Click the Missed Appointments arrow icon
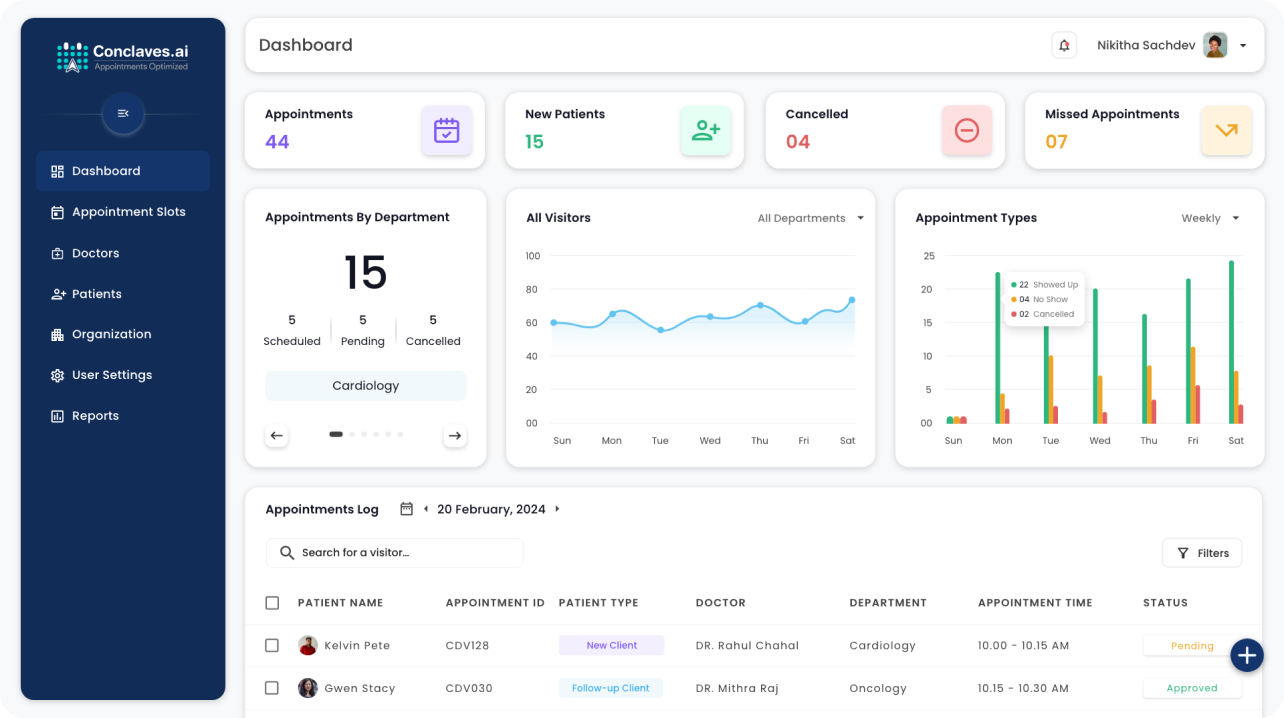Screen dimensions: 1284x718 click(1226, 131)
